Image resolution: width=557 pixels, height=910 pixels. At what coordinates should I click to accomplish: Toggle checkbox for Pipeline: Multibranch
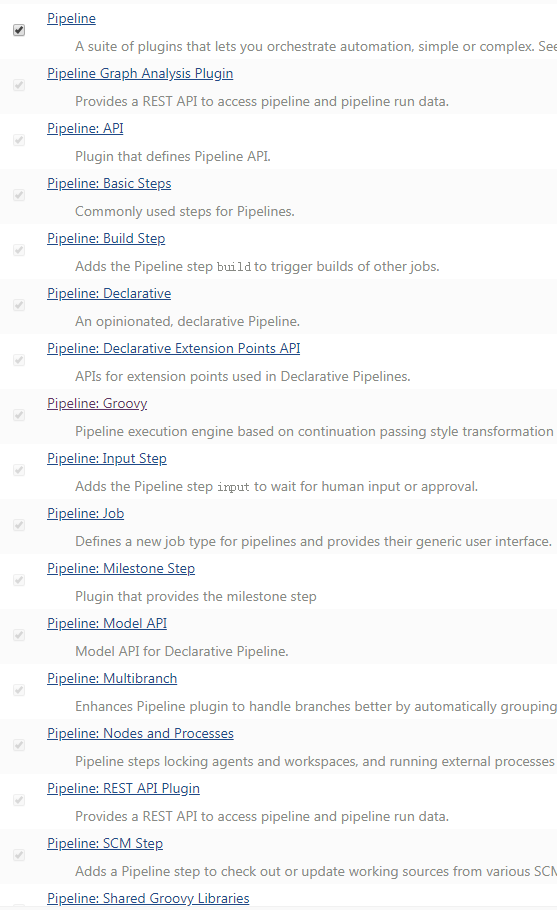tap(19, 690)
